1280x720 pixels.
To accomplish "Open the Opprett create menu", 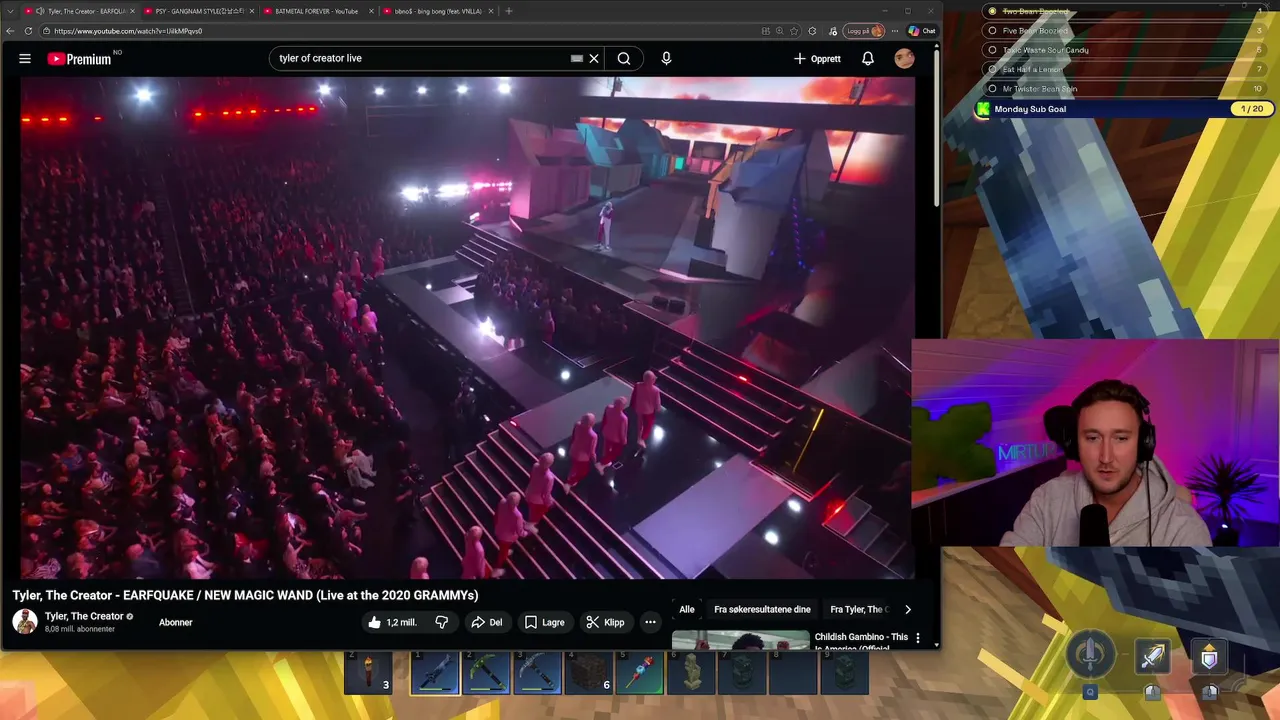I will pyautogui.click(x=817, y=59).
